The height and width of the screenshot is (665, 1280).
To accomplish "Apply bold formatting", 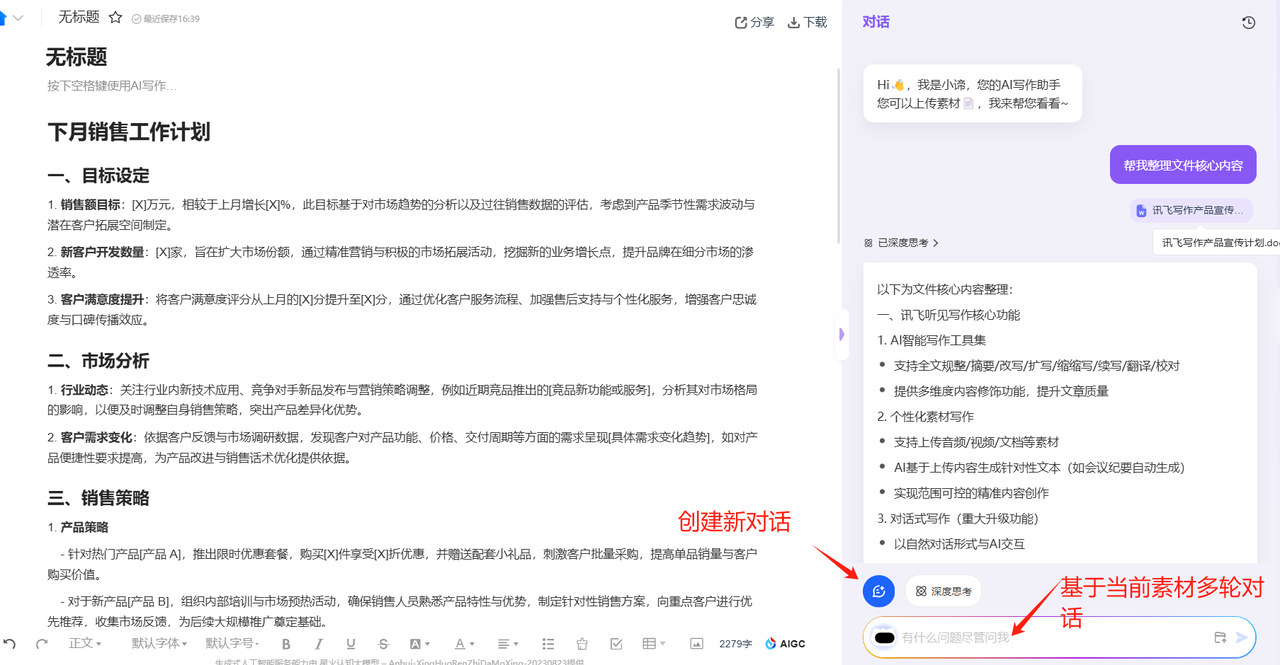I will point(286,644).
